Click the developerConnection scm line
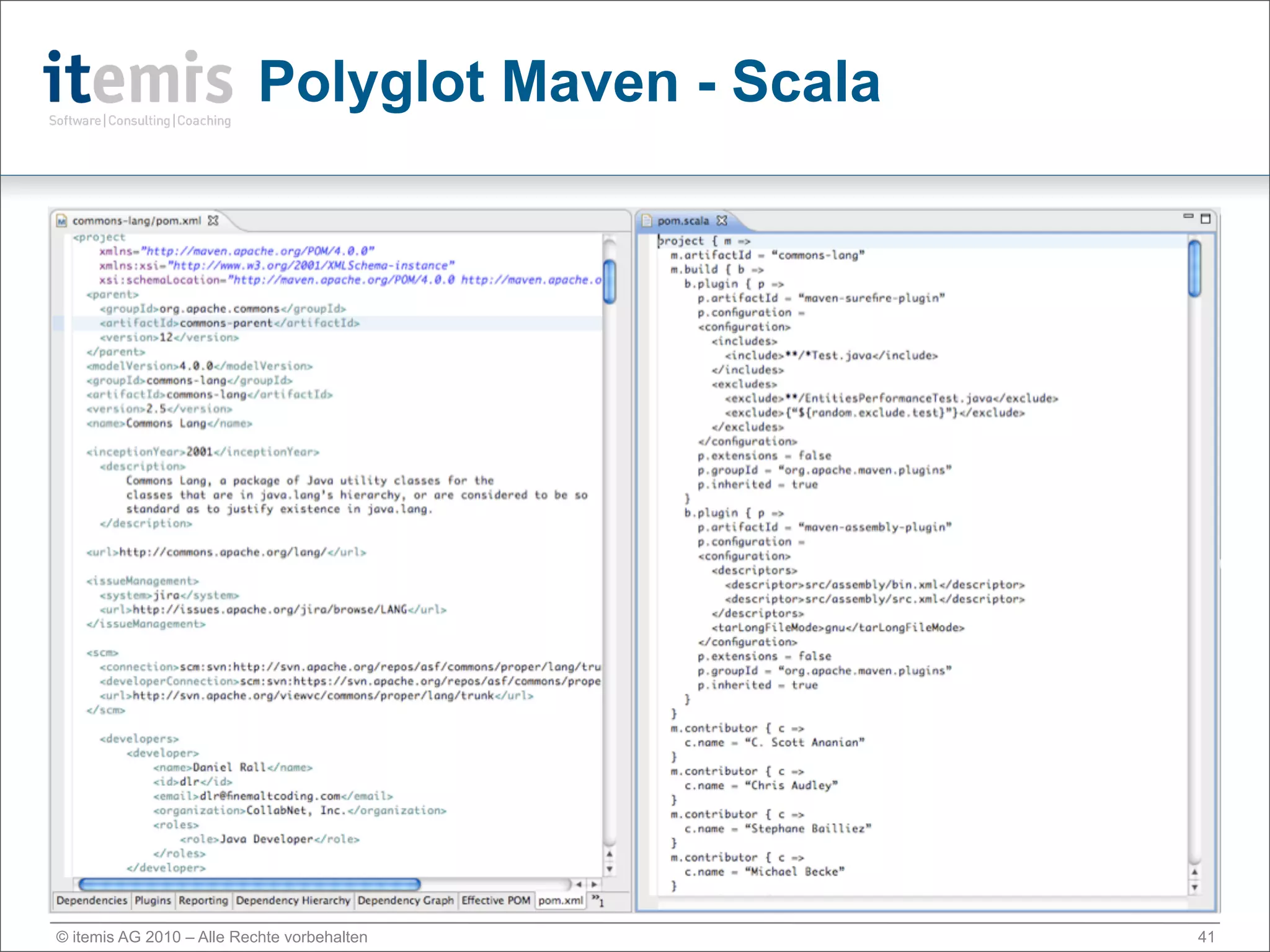The height and width of the screenshot is (952, 1270). (350, 681)
